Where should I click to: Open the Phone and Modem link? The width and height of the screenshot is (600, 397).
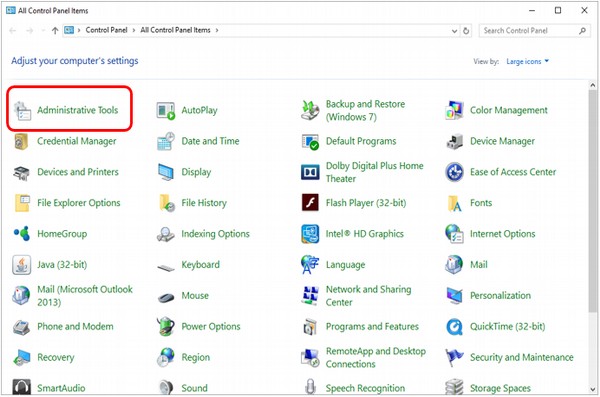click(75, 327)
